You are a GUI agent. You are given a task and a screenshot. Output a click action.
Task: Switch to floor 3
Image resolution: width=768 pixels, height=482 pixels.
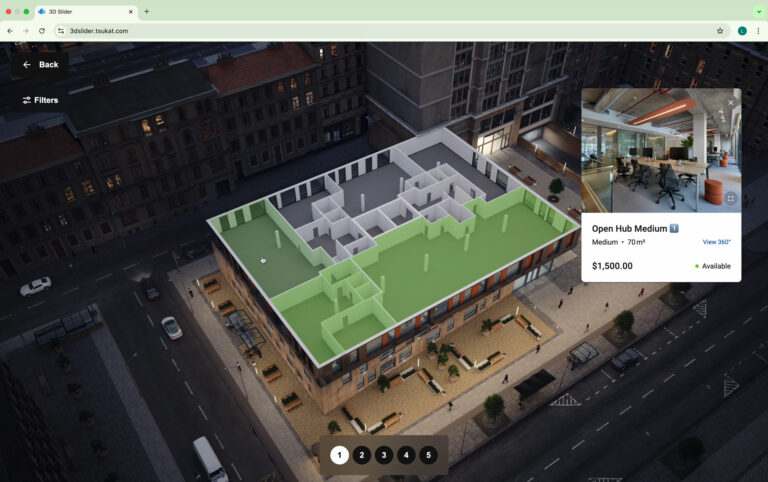(384, 455)
